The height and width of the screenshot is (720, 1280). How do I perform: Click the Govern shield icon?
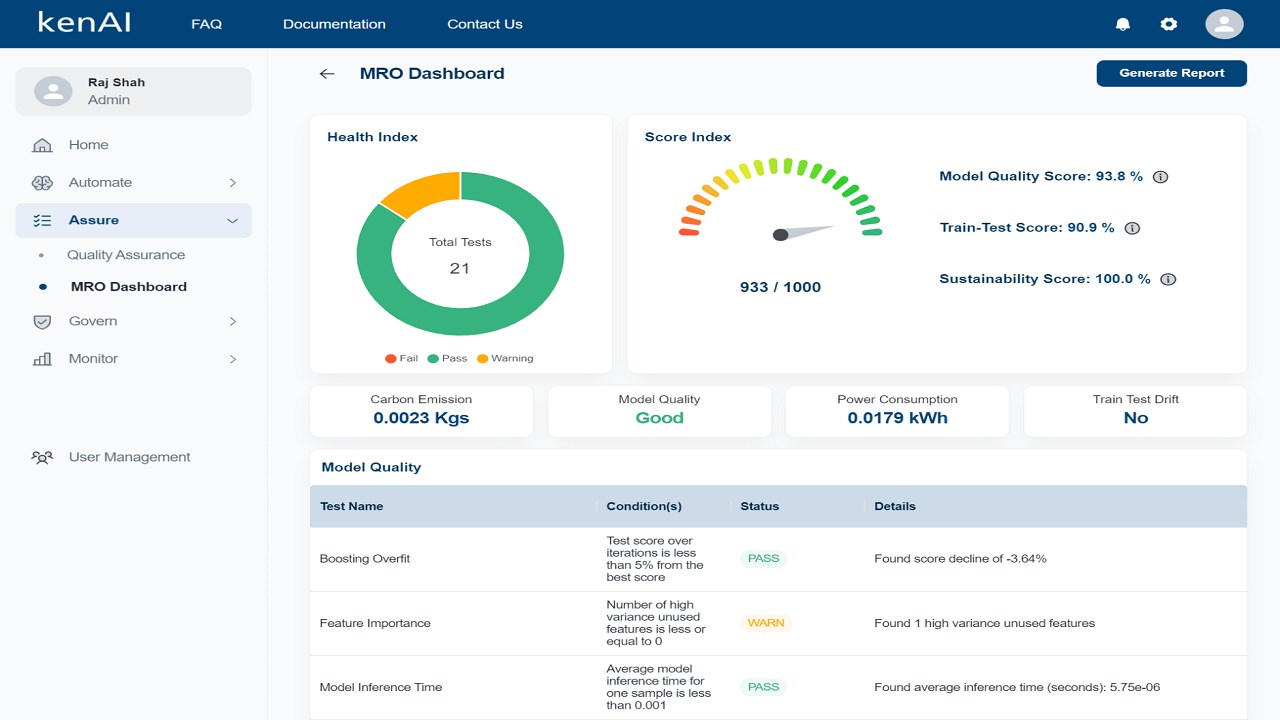click(42, 322)
